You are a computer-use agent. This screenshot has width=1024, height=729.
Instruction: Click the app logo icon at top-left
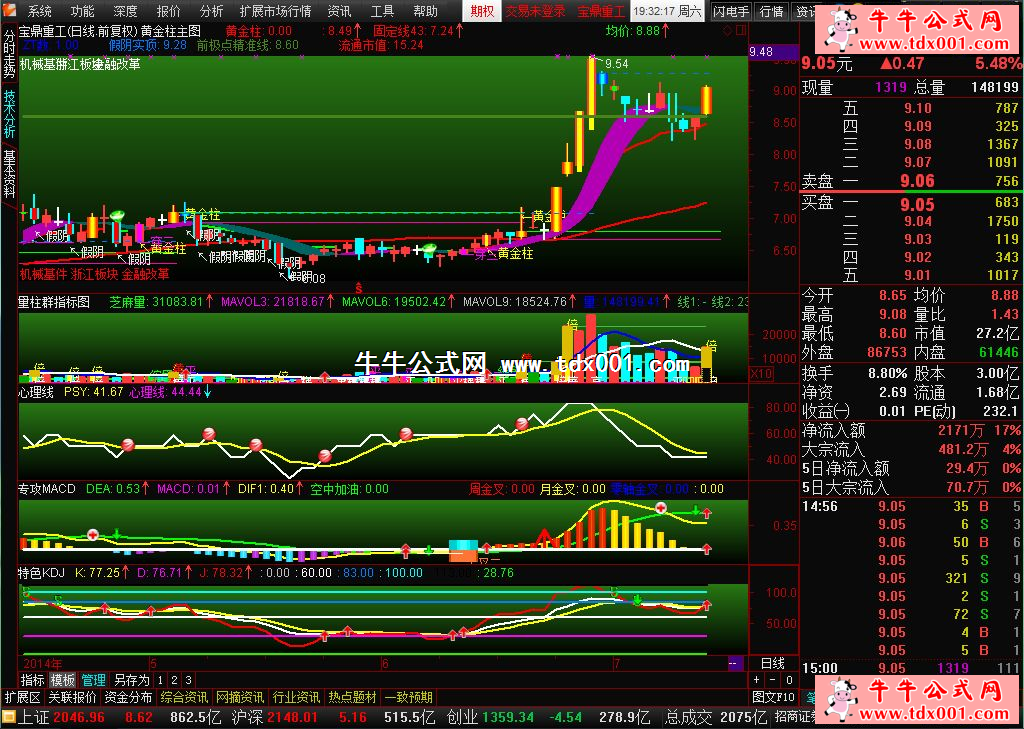[x=10, y=11]
